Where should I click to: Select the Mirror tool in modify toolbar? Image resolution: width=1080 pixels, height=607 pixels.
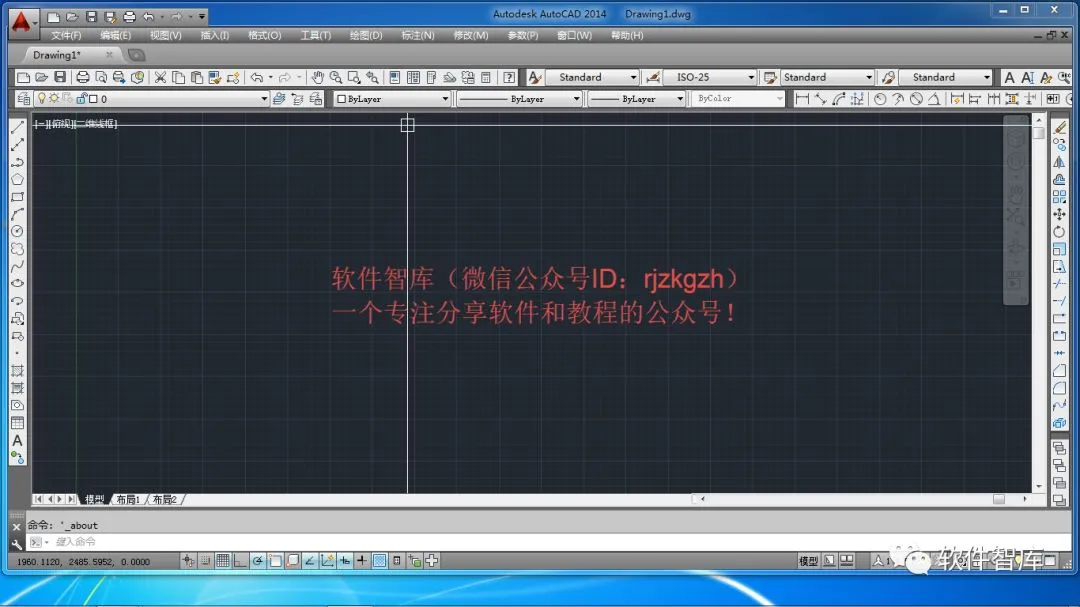[x=1059, y=162]
